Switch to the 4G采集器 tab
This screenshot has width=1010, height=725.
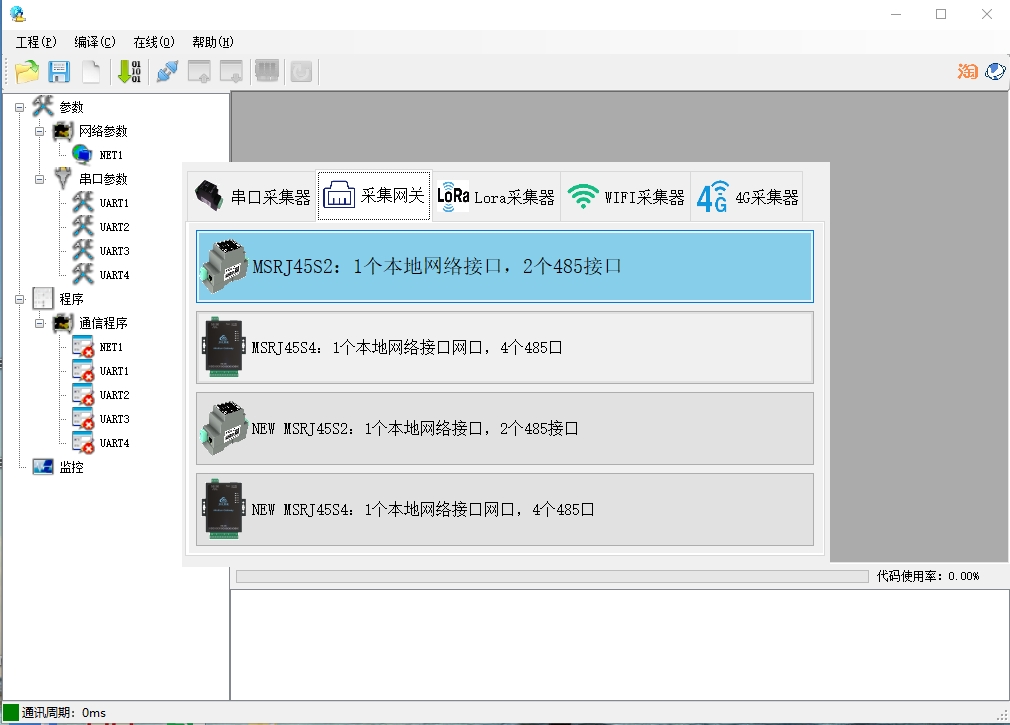[x=747, y=196]
